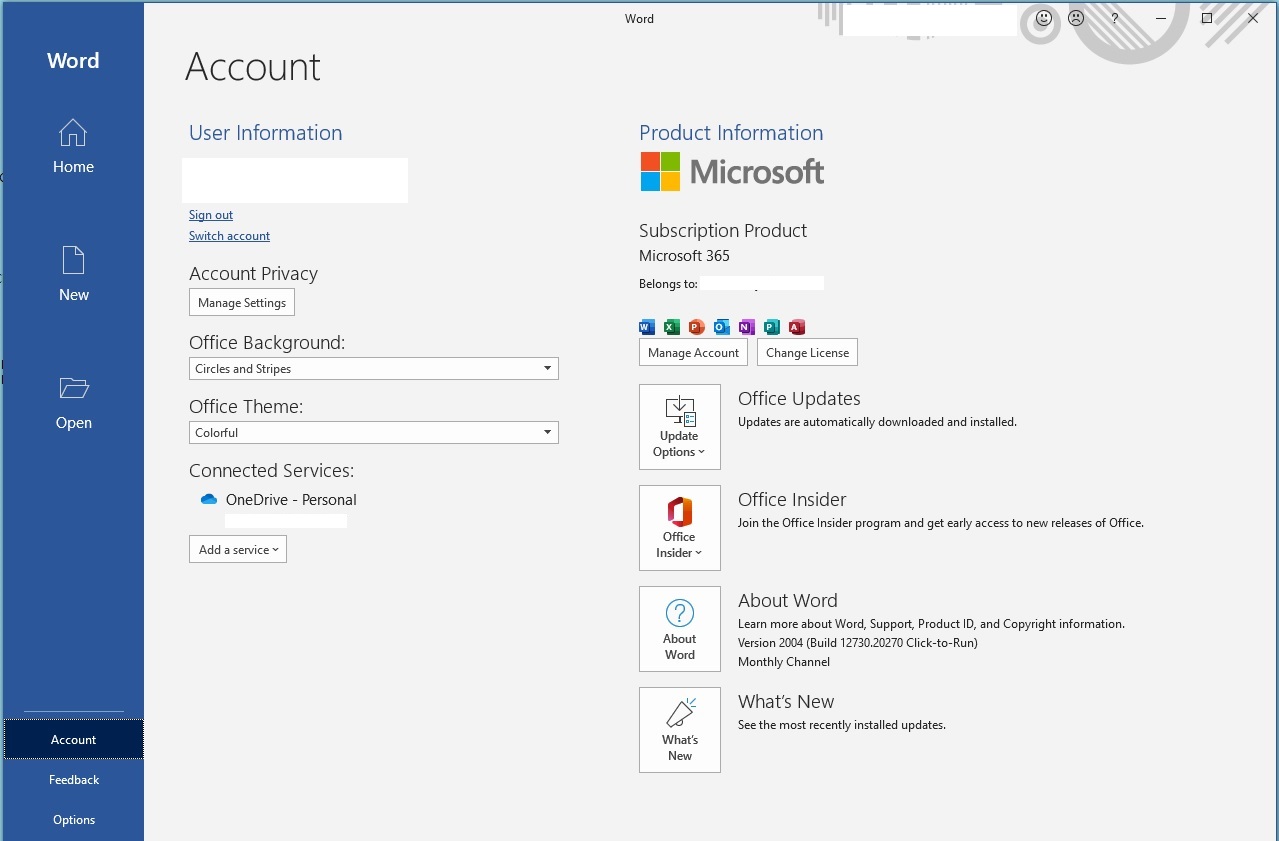Open the Add a service dropdown
Image resolution: width=1279 pixels, height=841 pixels.
238,549
